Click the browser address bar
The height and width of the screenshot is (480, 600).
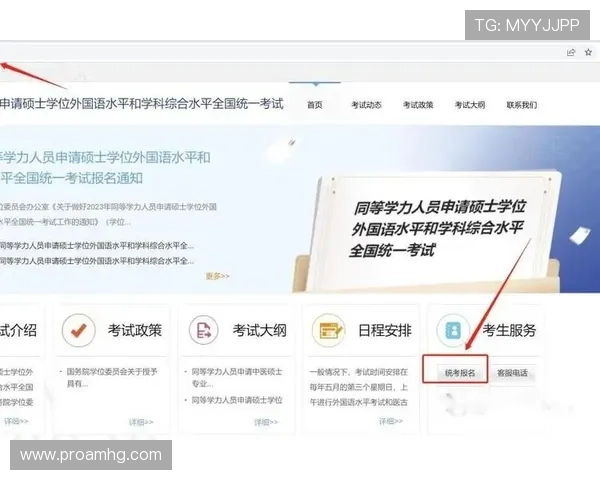(281, 52)
